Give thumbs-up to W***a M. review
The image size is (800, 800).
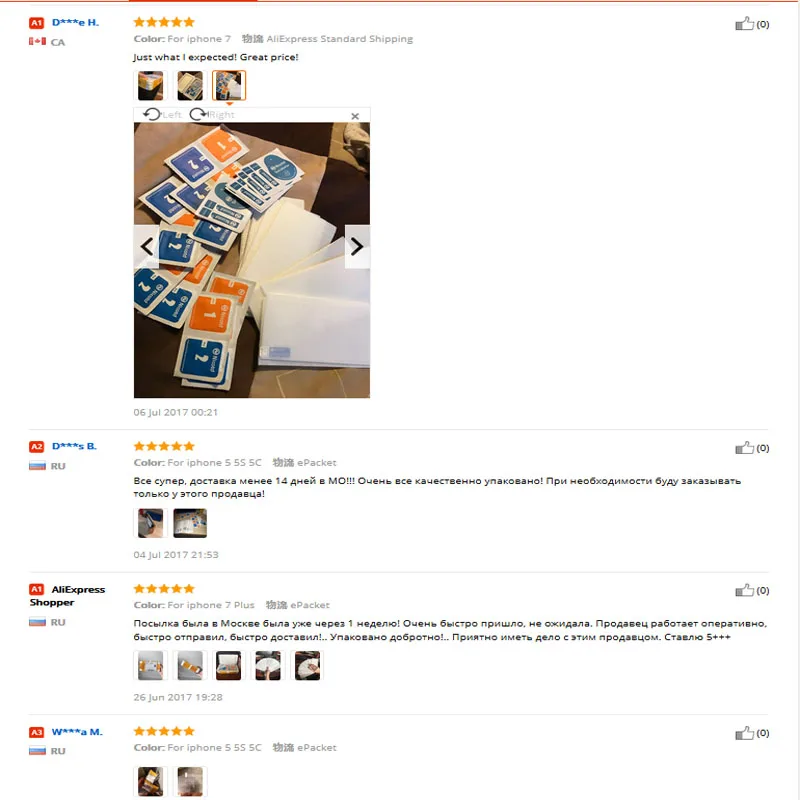tap(744, 733)
